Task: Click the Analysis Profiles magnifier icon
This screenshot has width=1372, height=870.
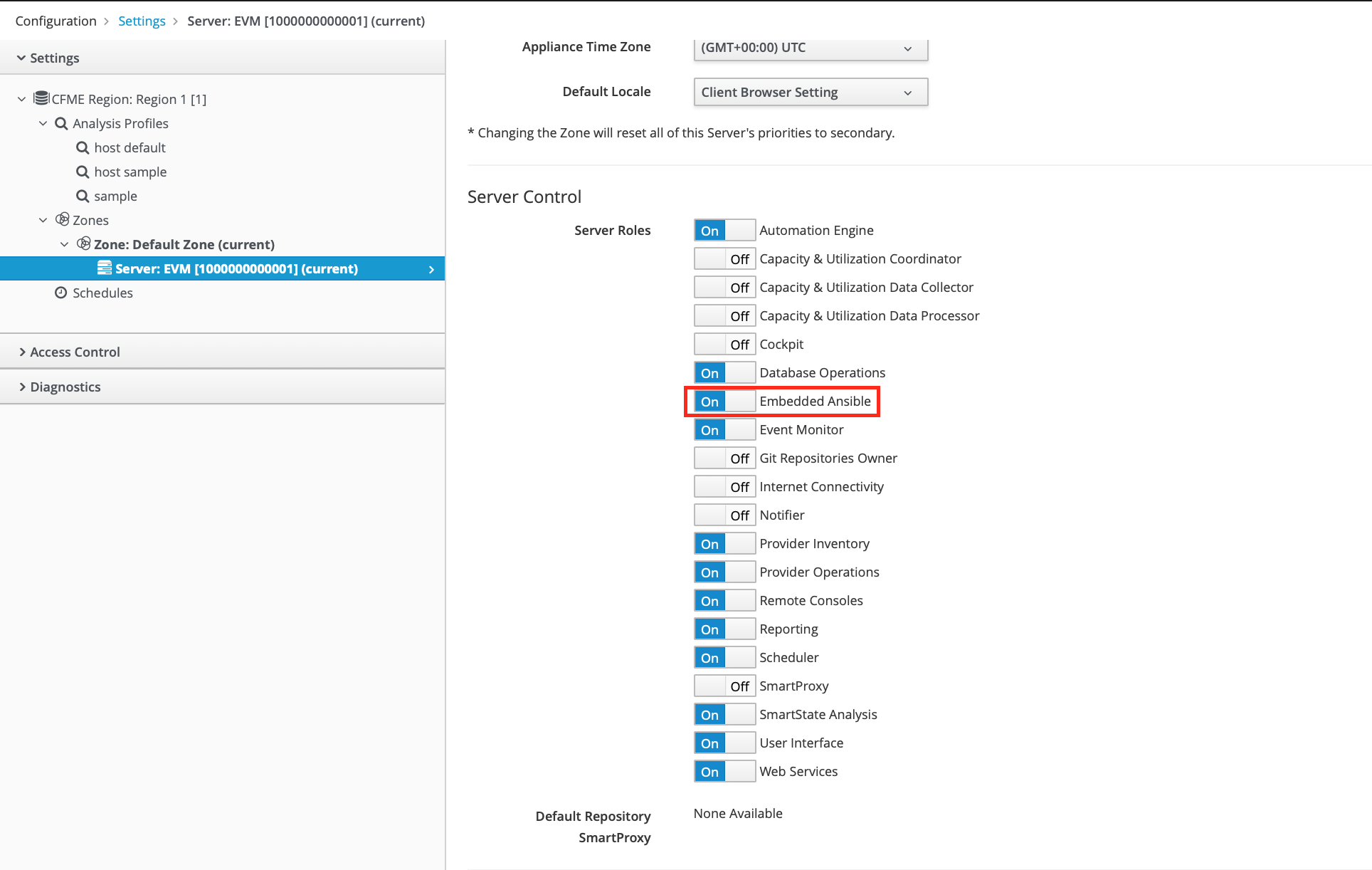Action: pyautogui.click(x=61, y=123)
